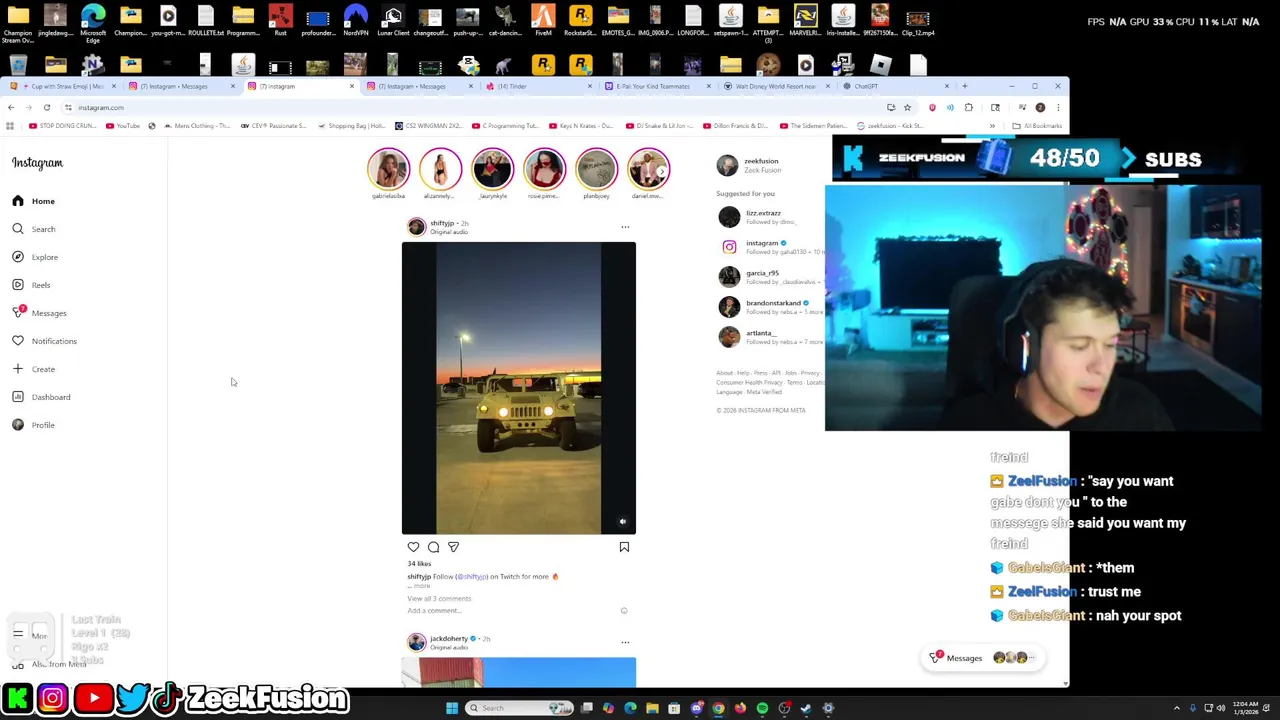This screenshot has height=720, width=1280.
Task: Open the Windows Start button
Action: click(452, 708)
